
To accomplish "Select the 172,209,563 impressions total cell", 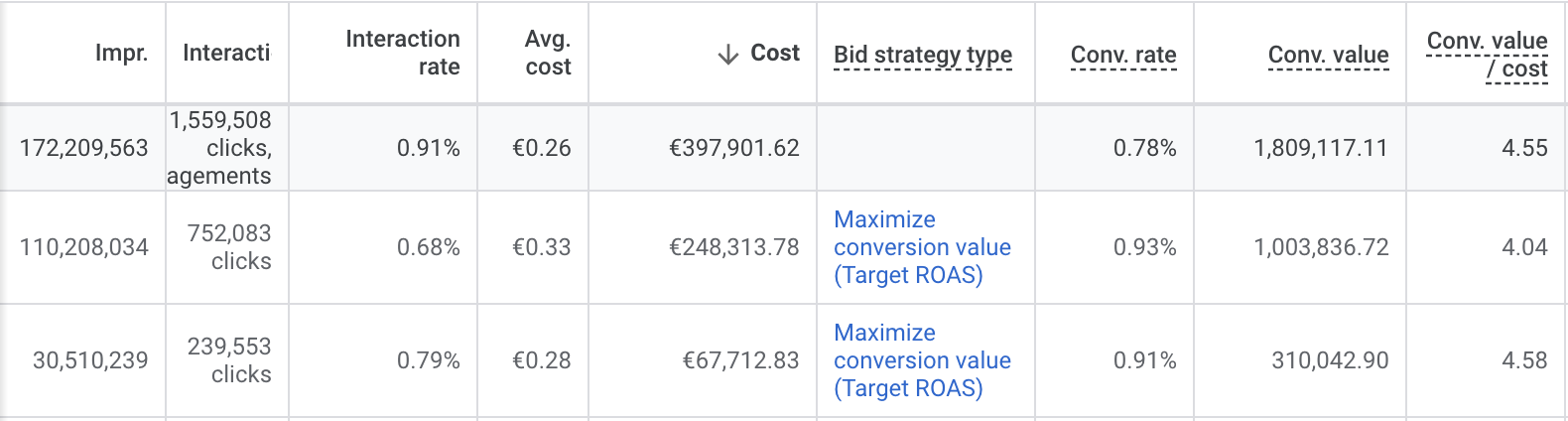I will [83, 148].
